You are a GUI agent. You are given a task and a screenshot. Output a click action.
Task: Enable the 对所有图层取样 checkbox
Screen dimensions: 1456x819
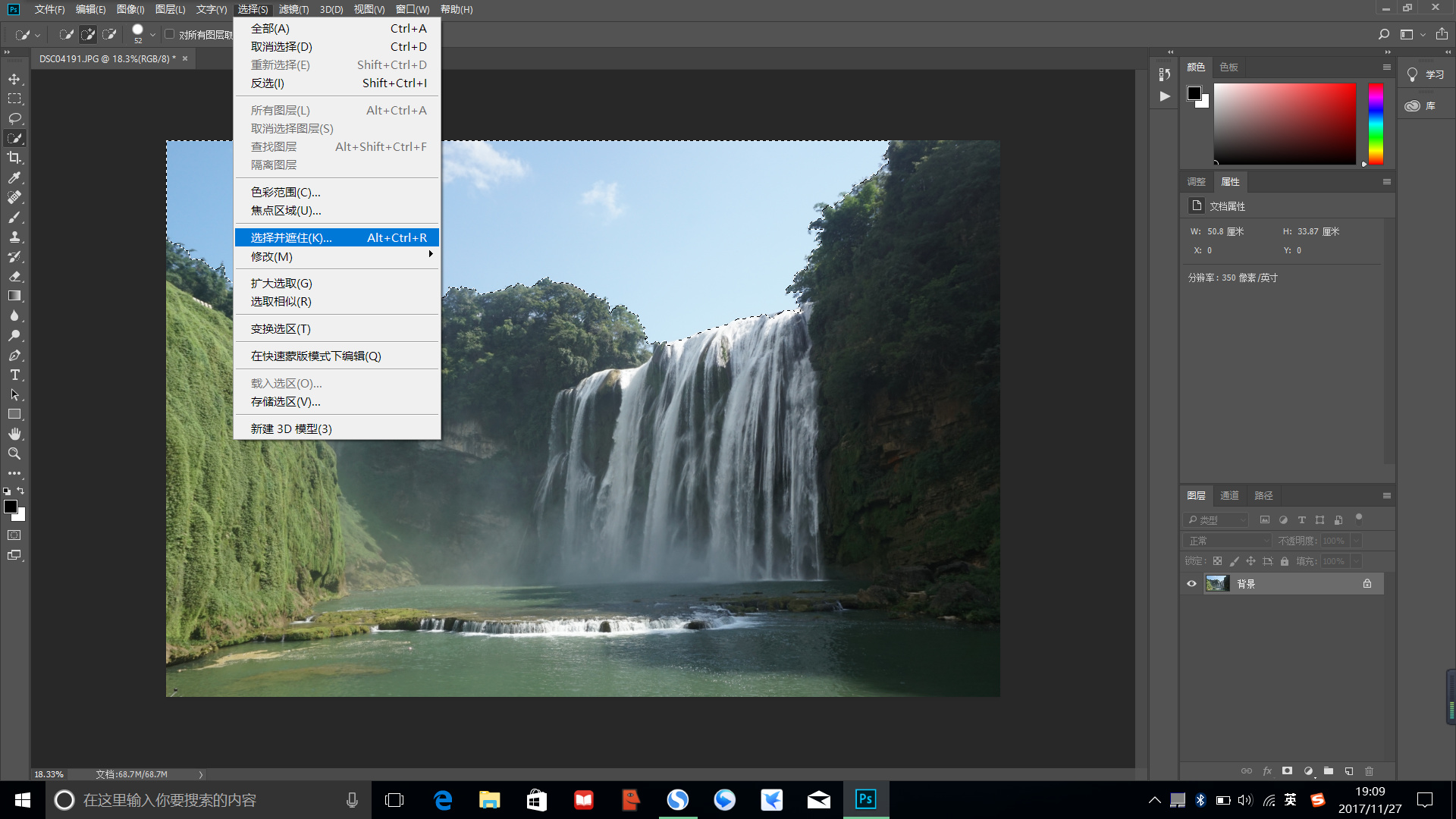pyautogui.click(x=170, y=34)
